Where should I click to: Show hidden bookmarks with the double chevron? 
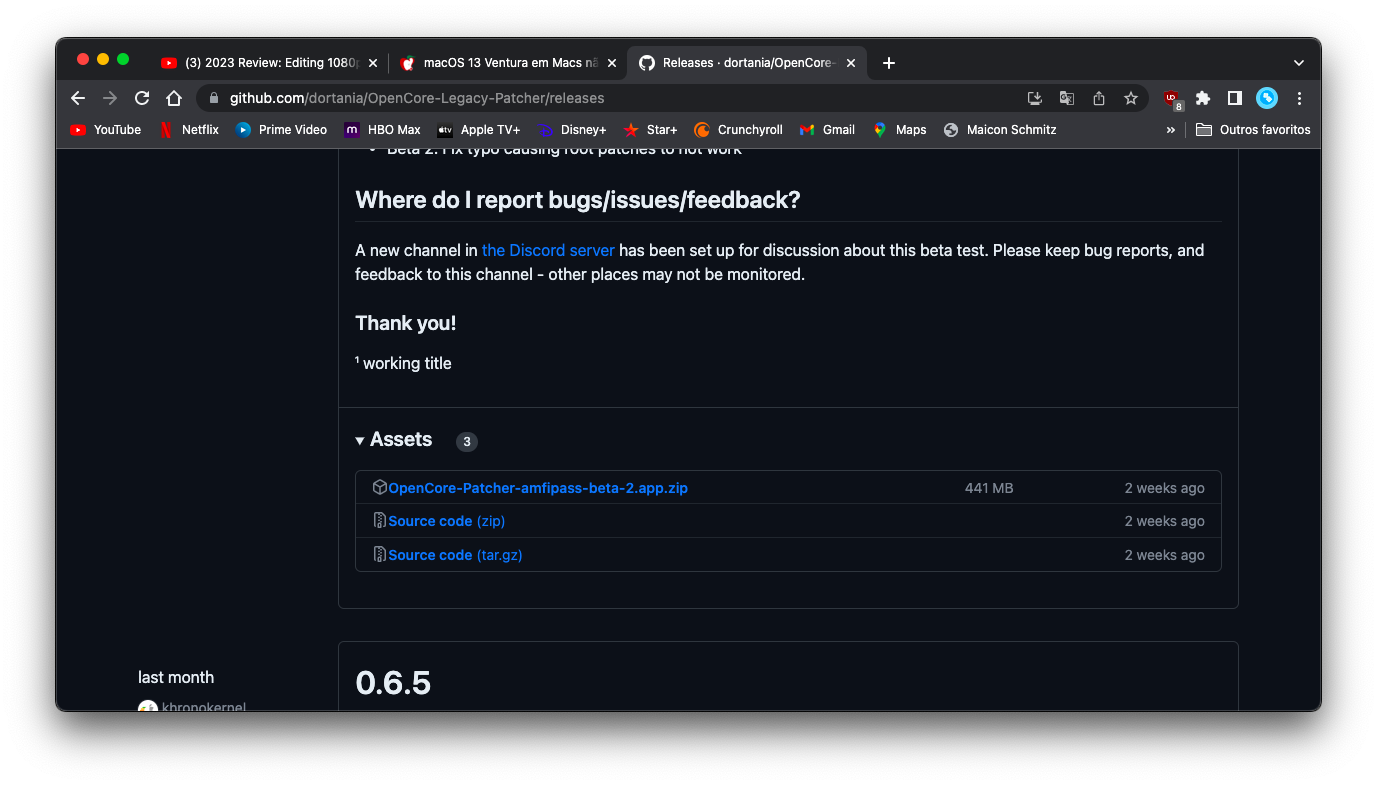click(1170, 130)
